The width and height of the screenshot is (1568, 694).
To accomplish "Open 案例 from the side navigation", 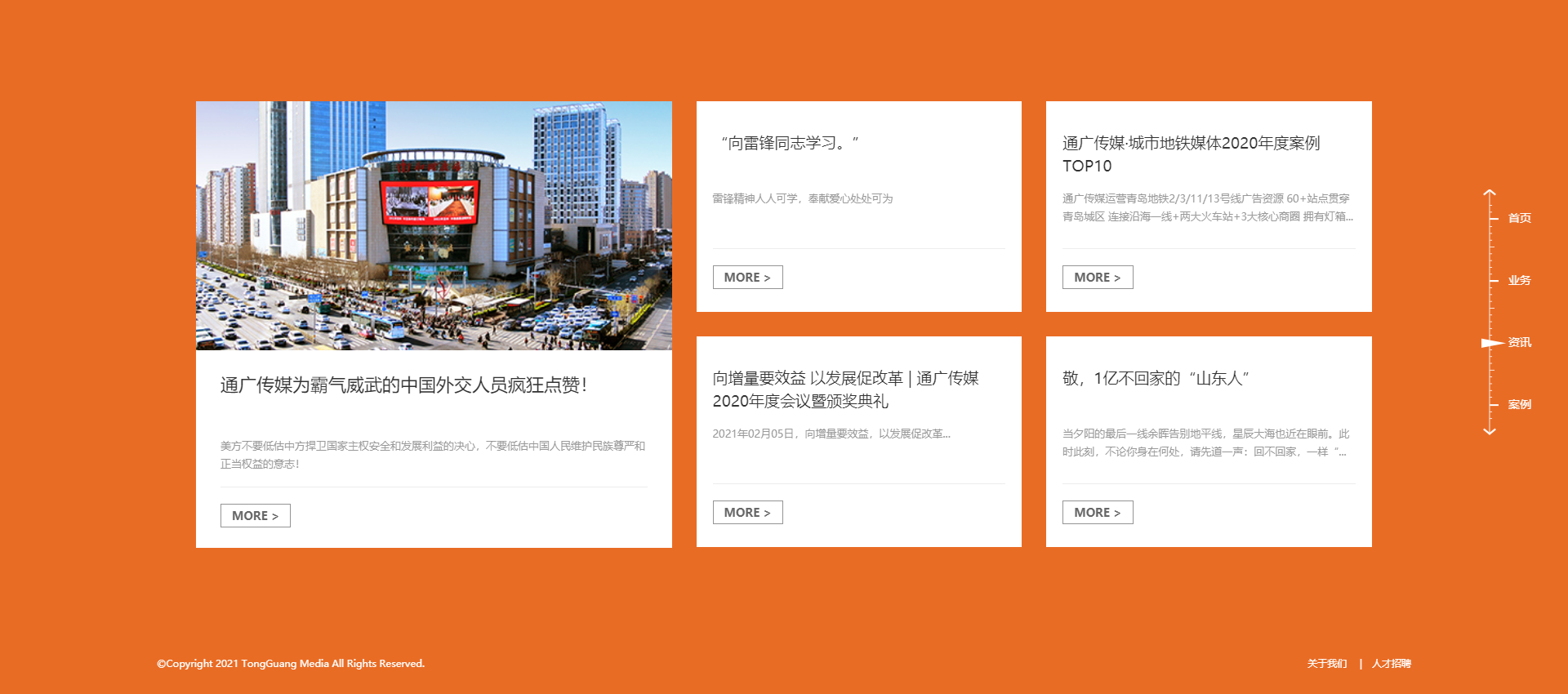I will click(x=1519, y=404).
